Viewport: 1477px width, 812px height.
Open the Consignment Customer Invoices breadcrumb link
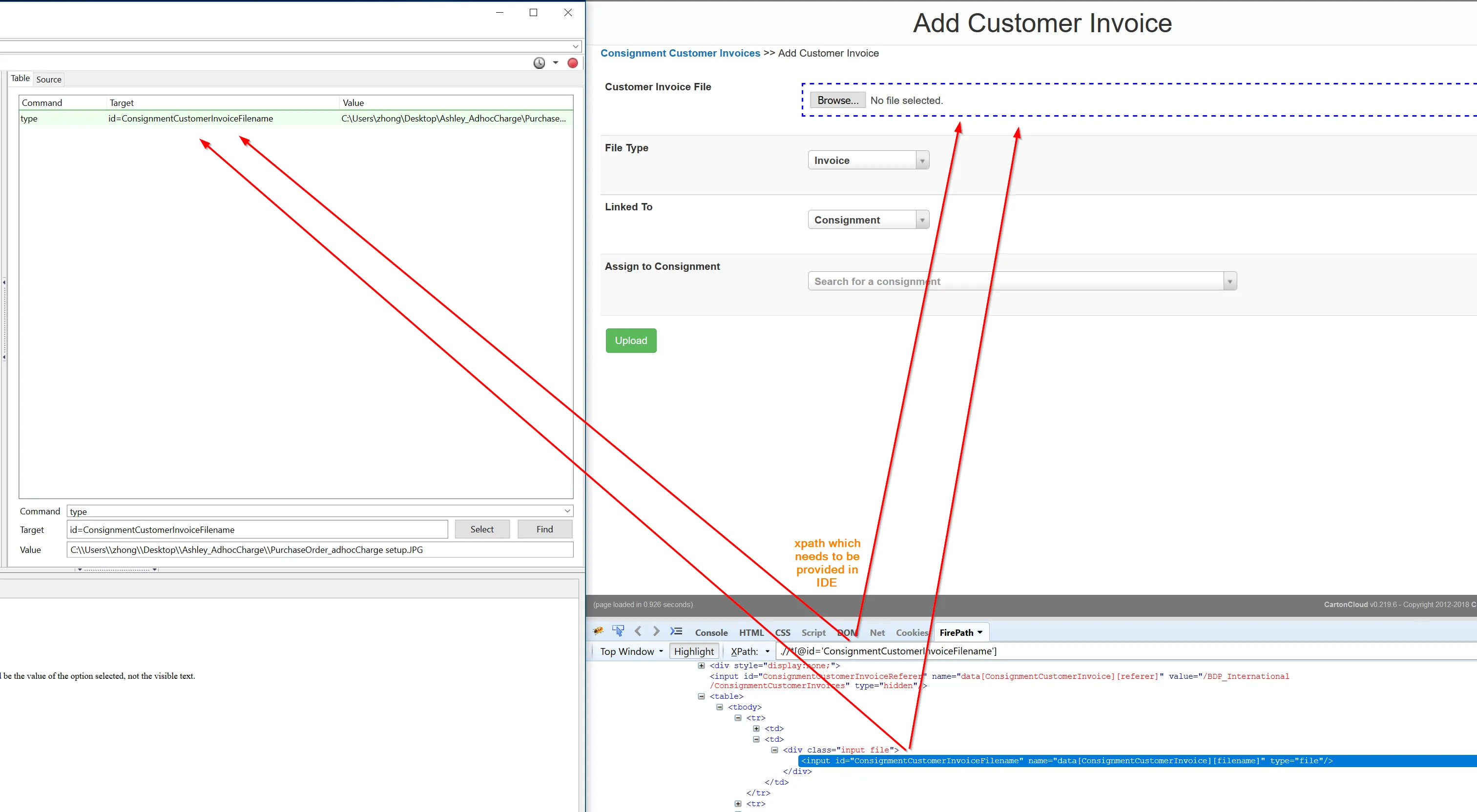[x=680, y=53]
